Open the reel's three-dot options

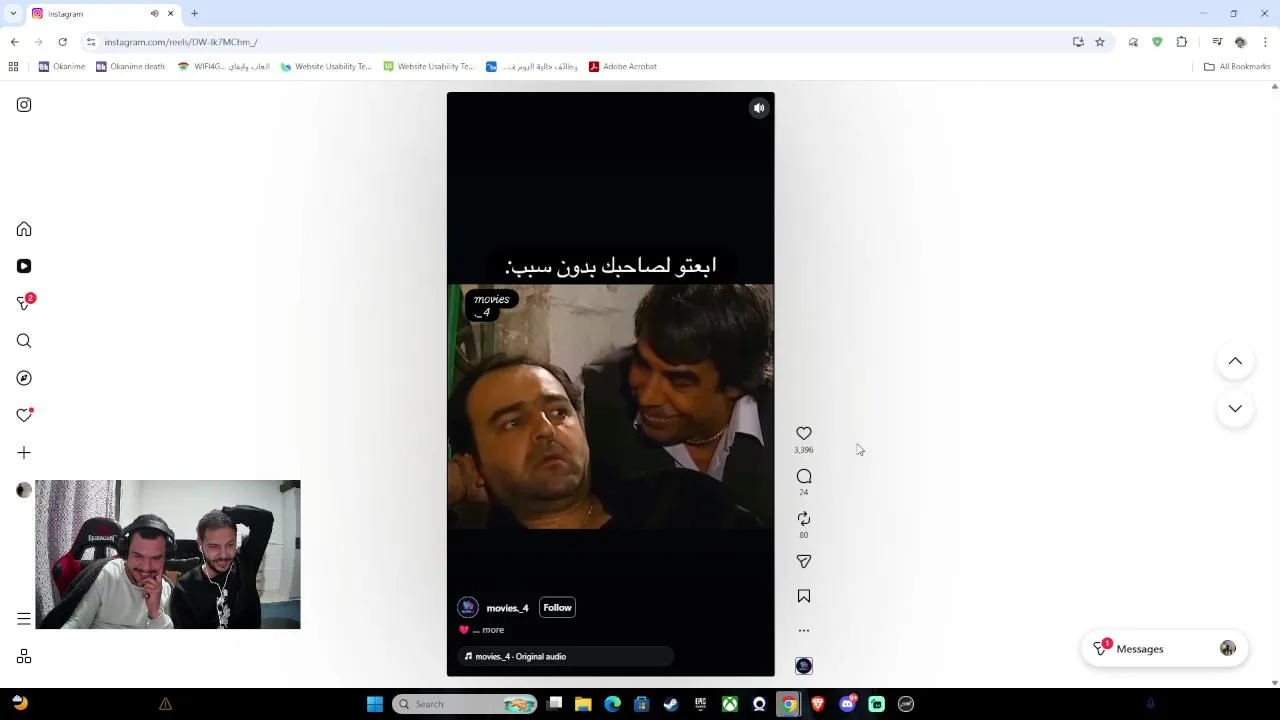click(804, 631)
